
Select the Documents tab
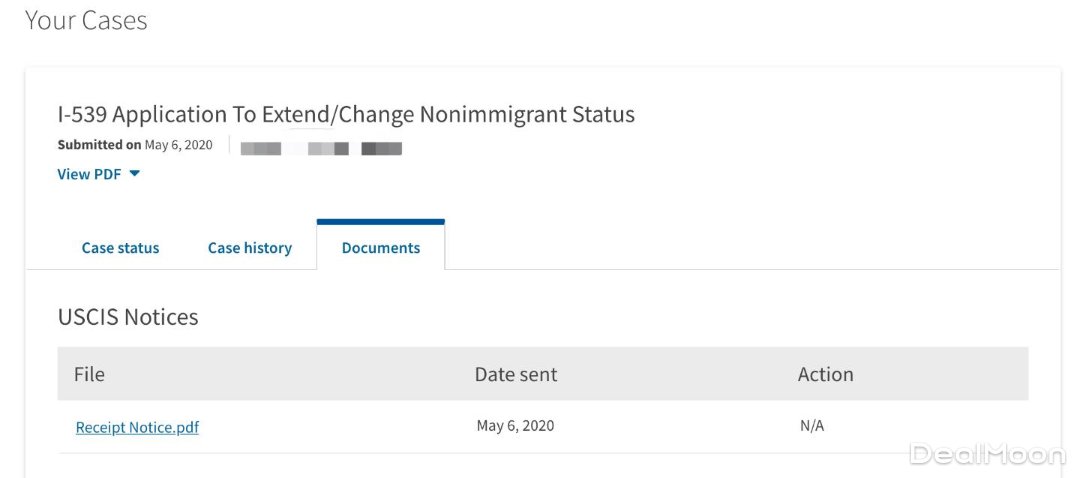381,248
